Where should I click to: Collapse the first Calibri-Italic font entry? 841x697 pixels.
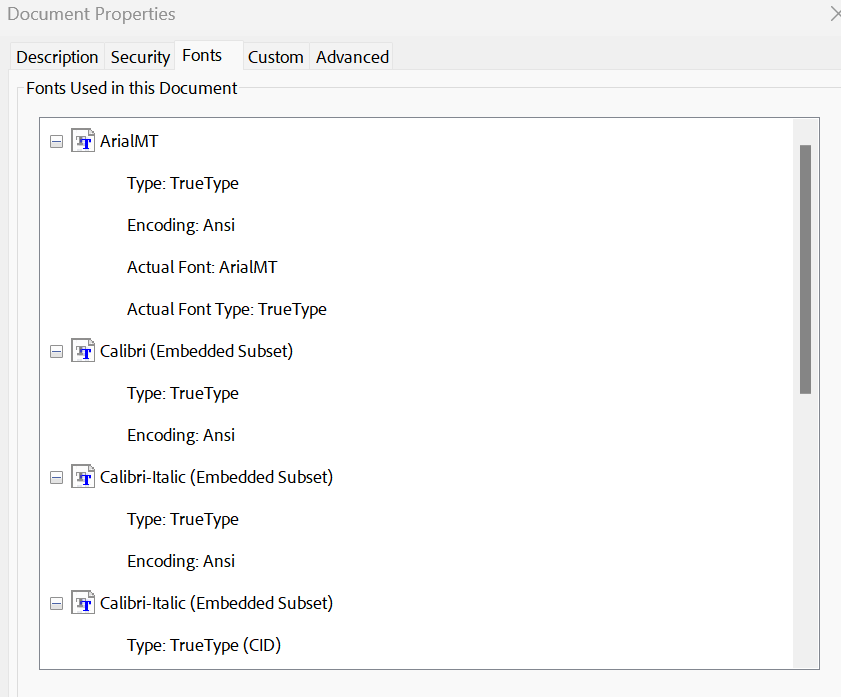[56, 477]
